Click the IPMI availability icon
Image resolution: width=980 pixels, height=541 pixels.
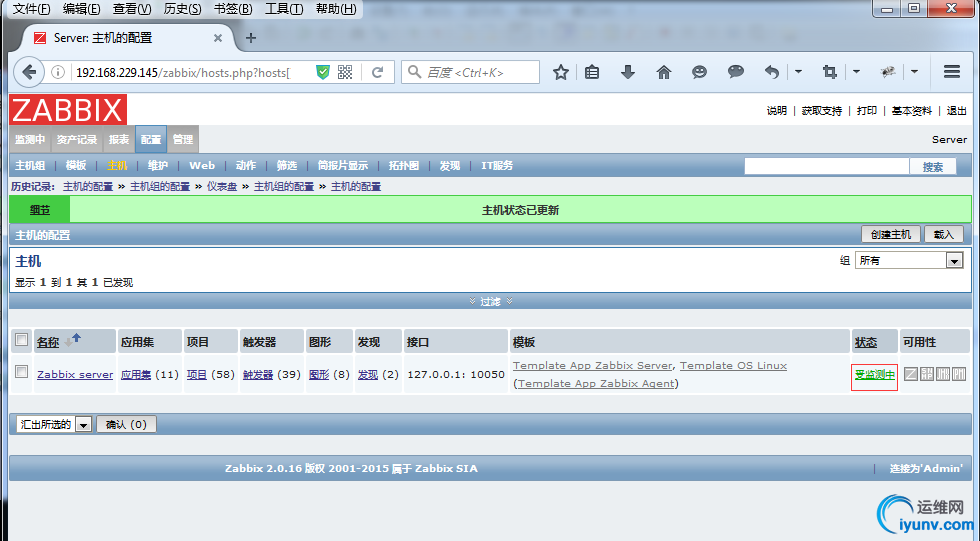click(959, 374)
